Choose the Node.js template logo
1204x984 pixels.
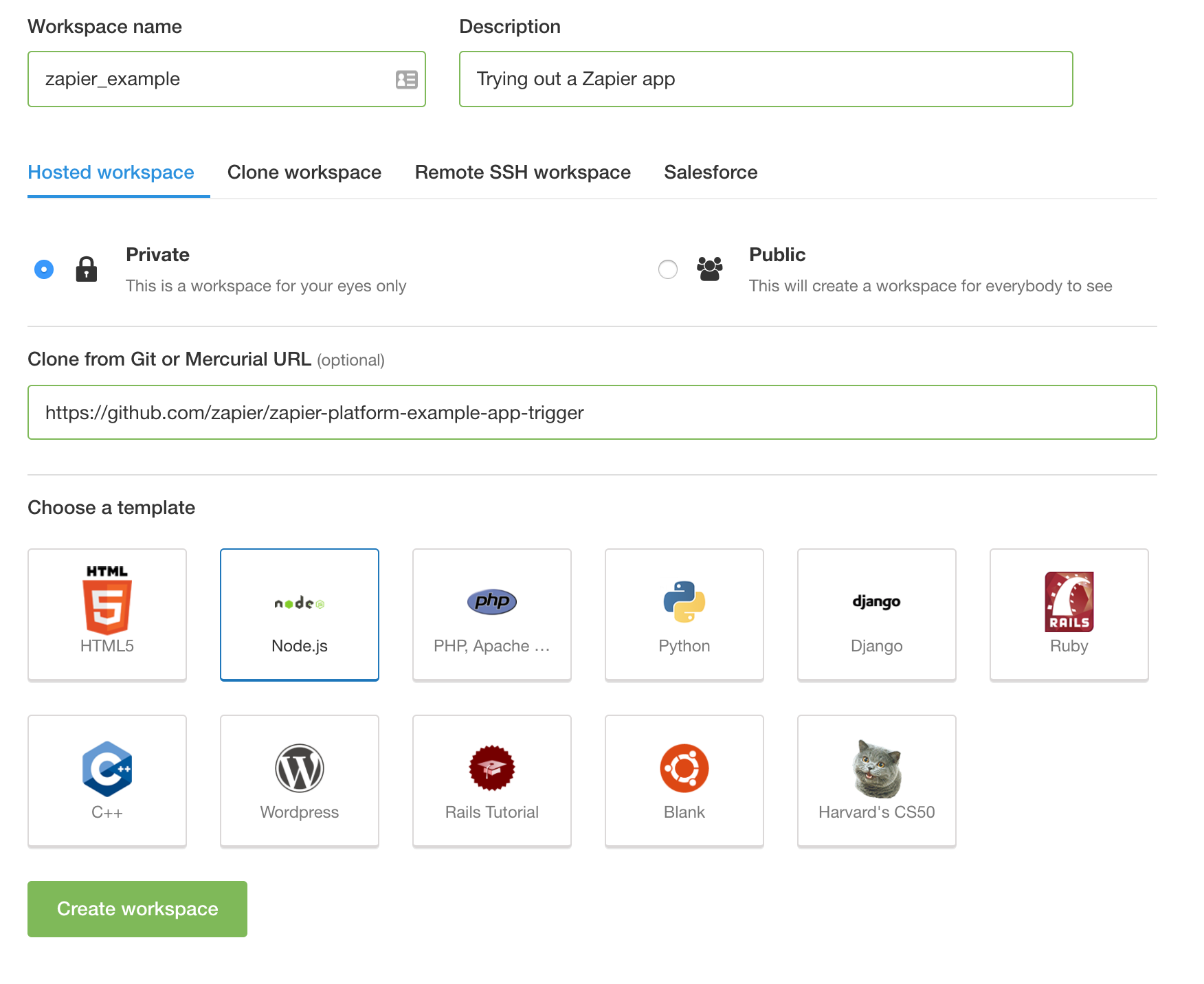click(300, 603)
